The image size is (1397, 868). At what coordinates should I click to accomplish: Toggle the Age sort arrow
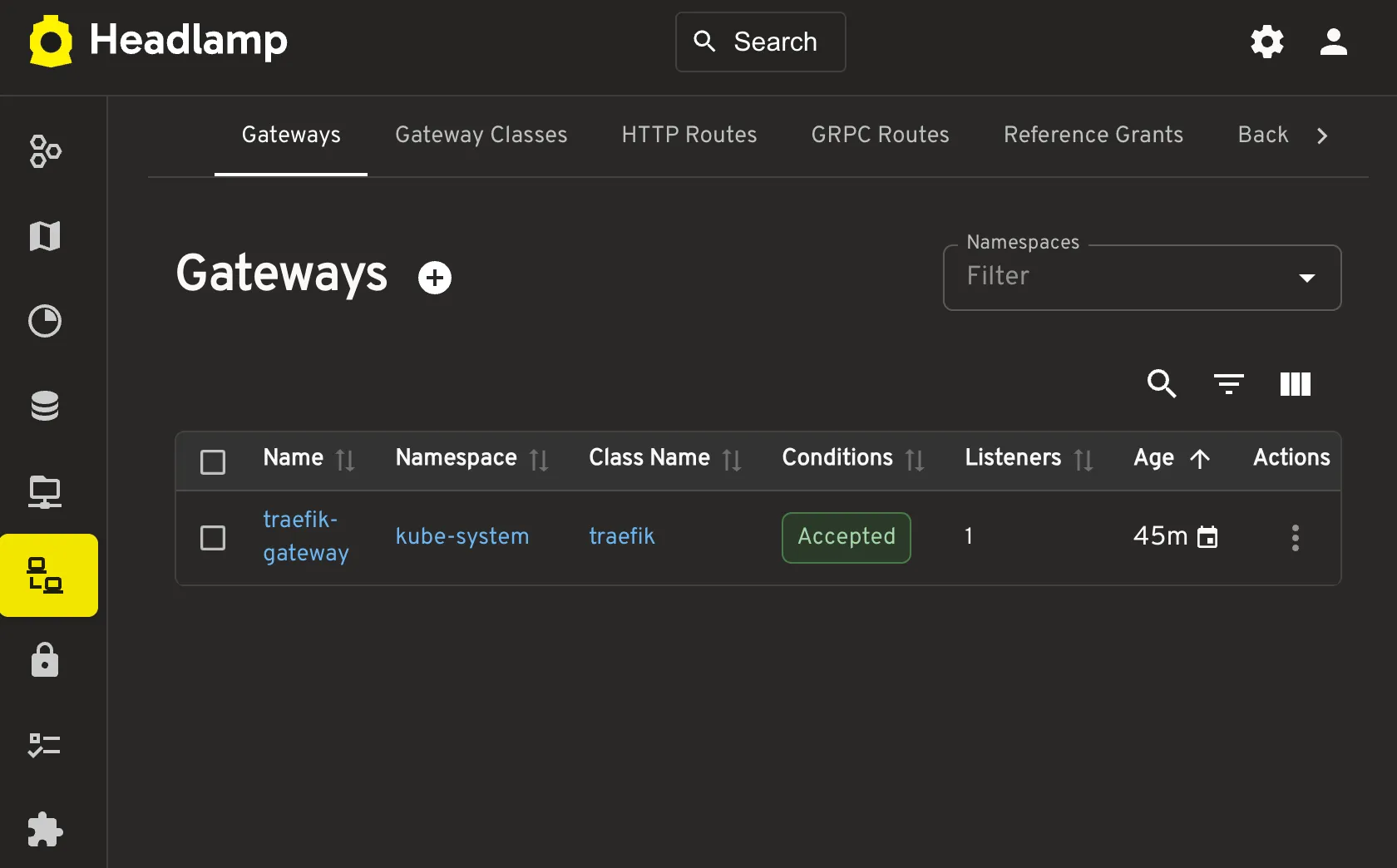pos(1200,459)
